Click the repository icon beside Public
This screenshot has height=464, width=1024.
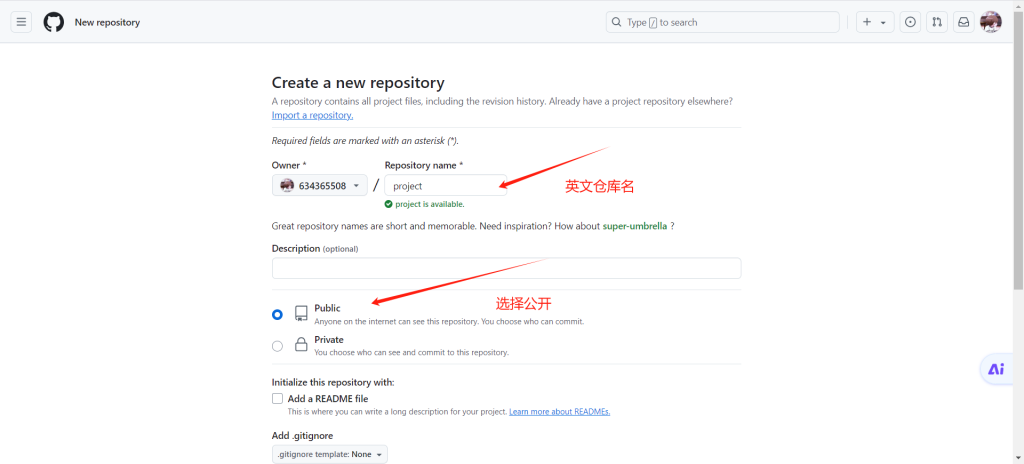301,314
